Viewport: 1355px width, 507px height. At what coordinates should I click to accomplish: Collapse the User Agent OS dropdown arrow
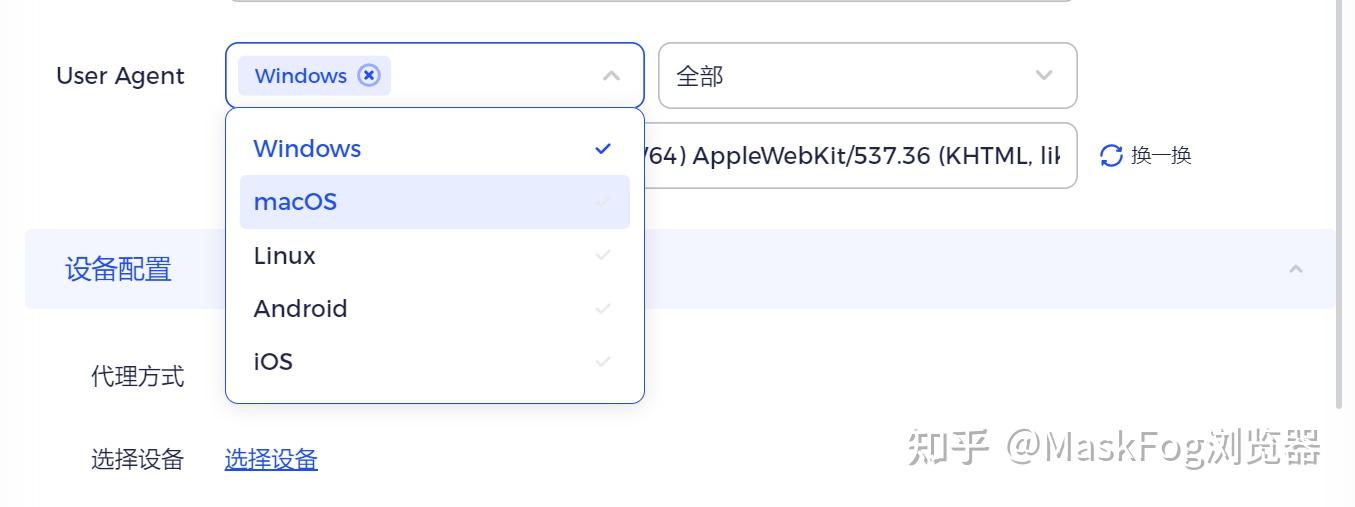pyautogui.click(x=611, y=76)
